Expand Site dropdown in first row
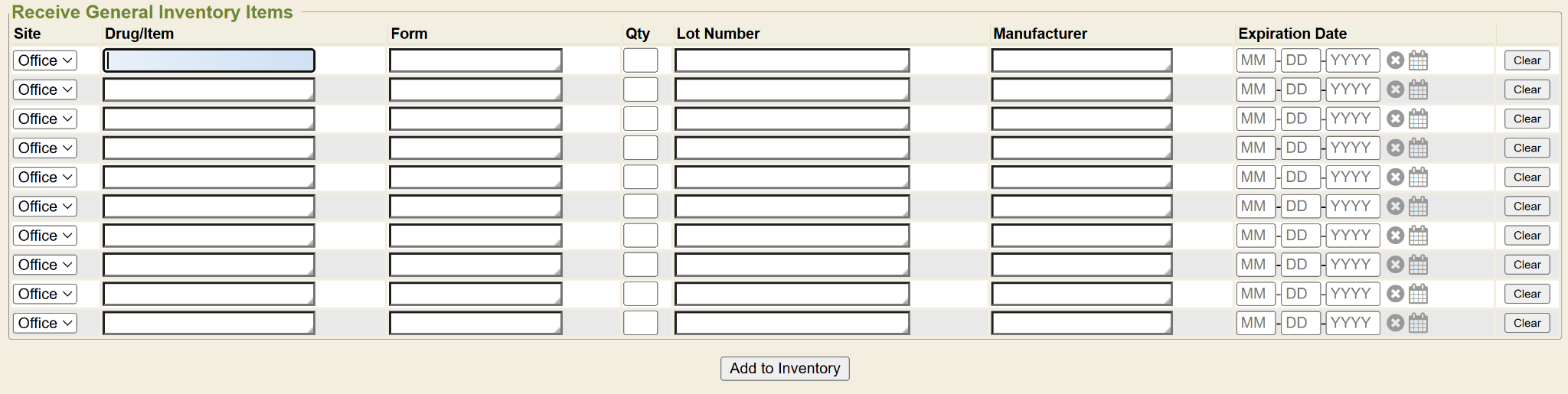The height and width of the screenshot is (394, 1568). tap(45, 60)
